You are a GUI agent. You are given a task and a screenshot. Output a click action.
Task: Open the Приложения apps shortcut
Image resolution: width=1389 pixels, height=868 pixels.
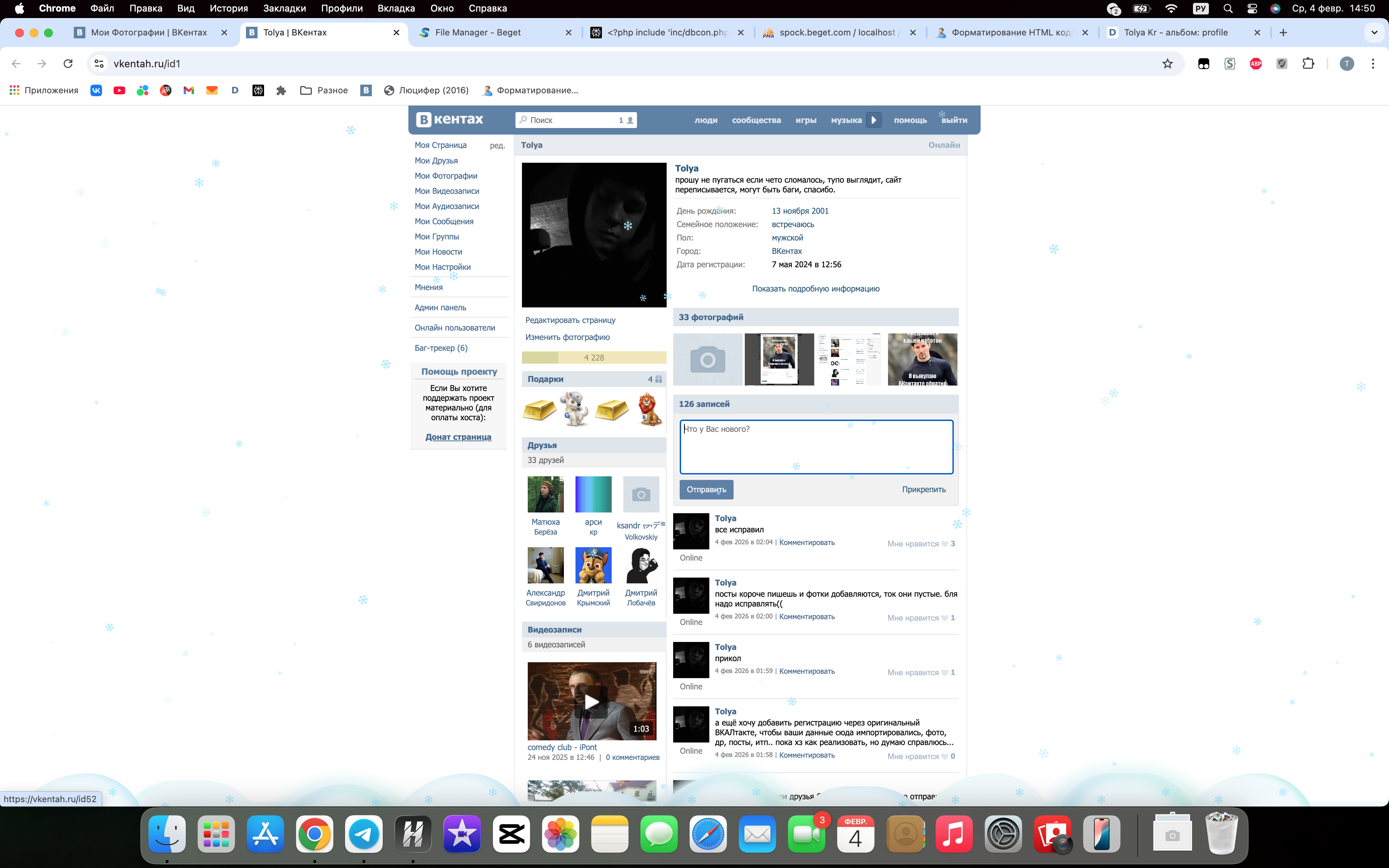44,90
